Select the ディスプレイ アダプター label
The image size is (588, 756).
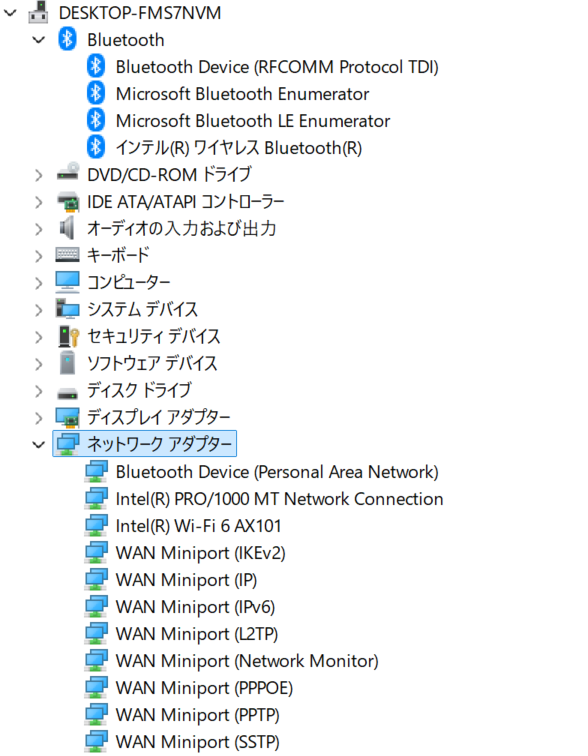coord(159,418)
